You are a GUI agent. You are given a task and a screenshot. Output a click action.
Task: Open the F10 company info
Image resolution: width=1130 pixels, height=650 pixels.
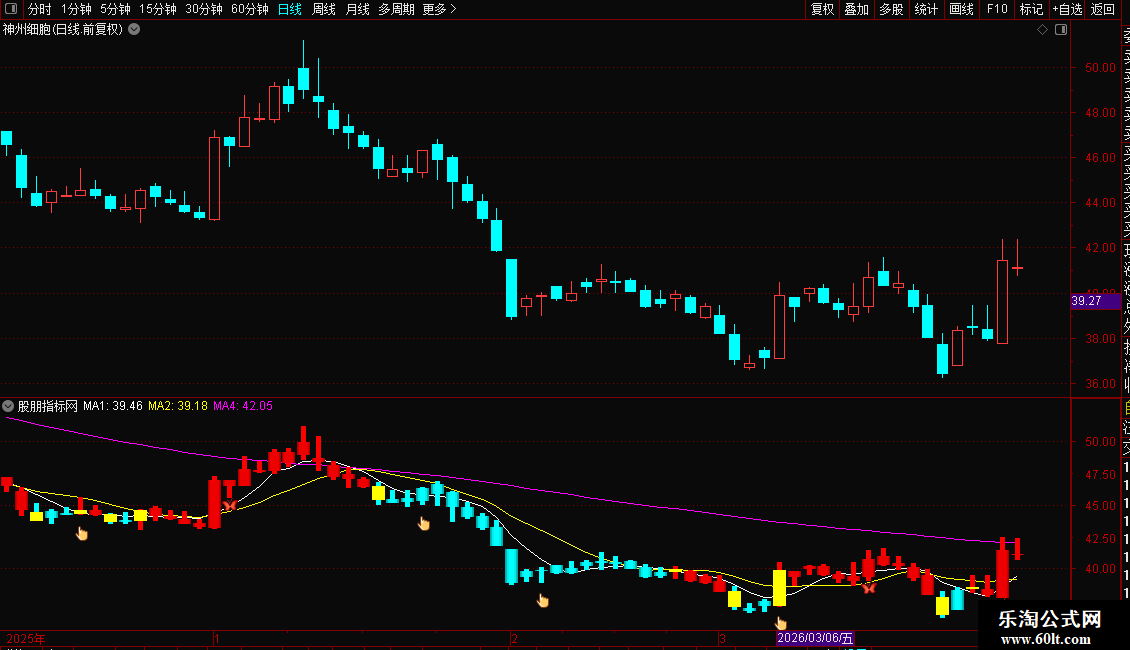click(997, 9)
